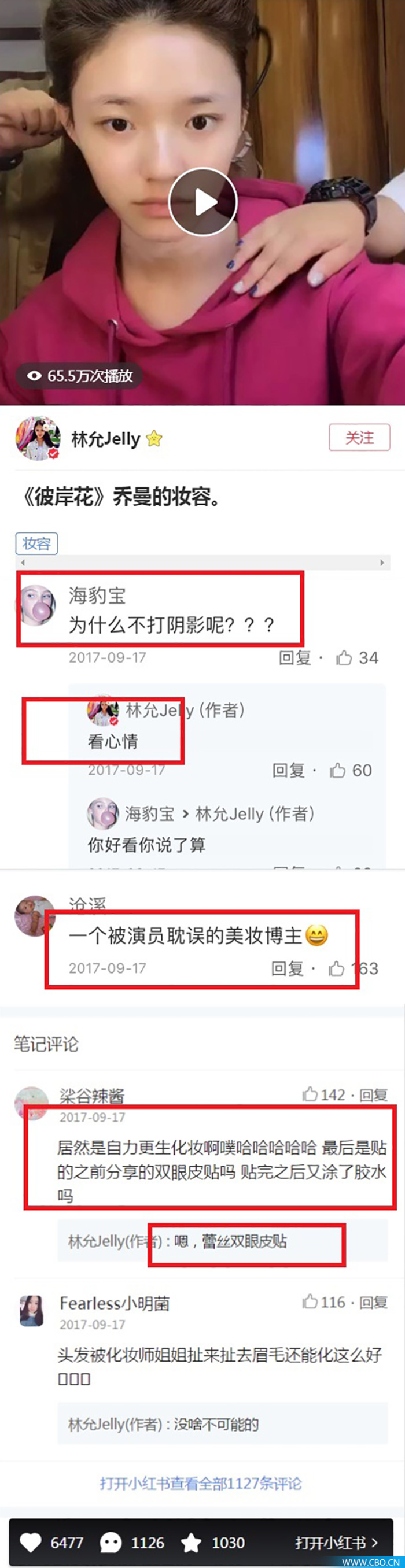Like the comment with 163 likes
This screenshot has height=1568, width=405.
coord(336,968)
